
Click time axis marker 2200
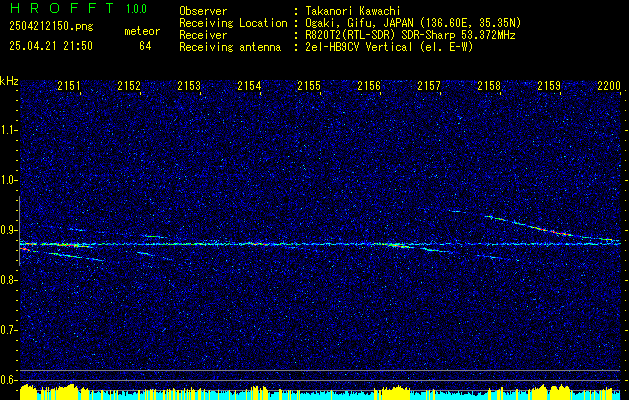click(x=609, y=86)
